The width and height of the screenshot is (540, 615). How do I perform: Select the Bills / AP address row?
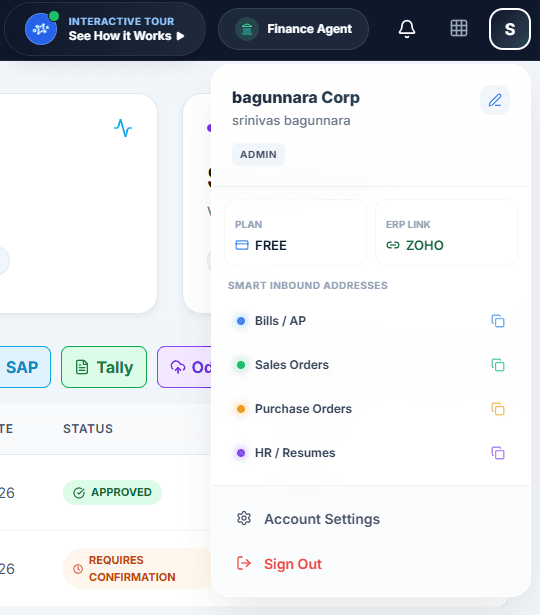[x=371, y=321]
